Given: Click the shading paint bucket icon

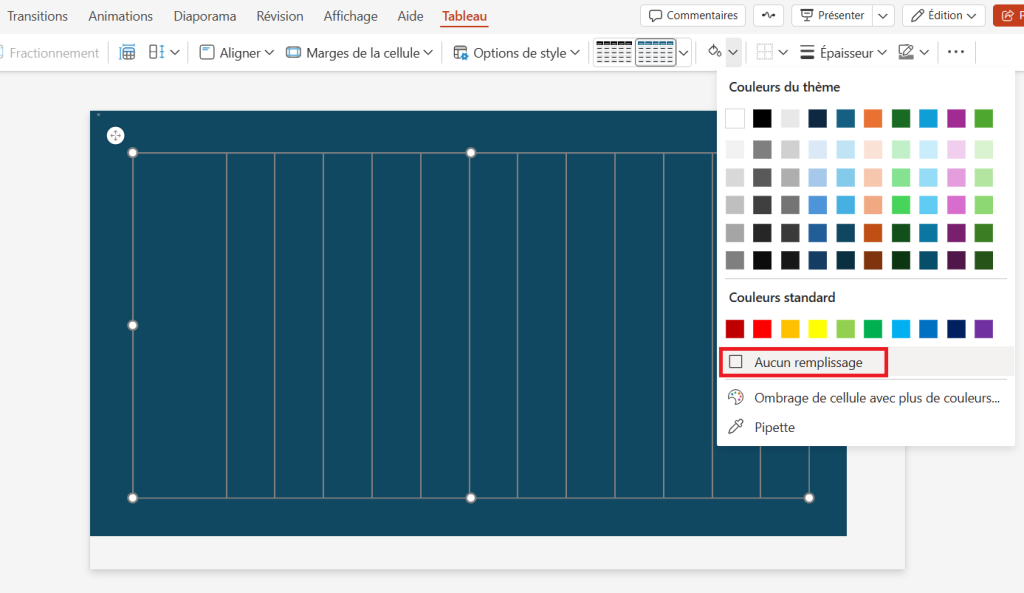Looking at the screenshot, I should [x=714, y=52].
